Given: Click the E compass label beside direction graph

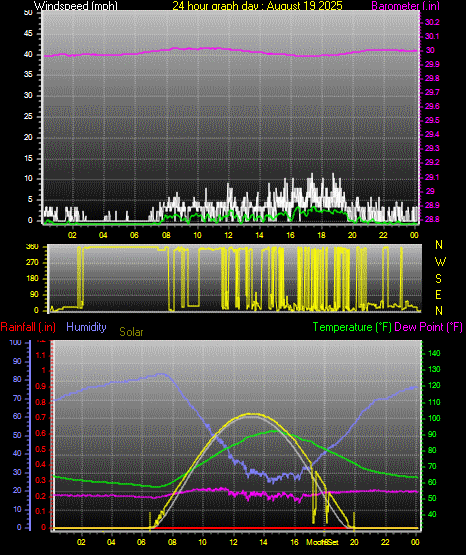Looking at the screenshot, I should 438,294.
